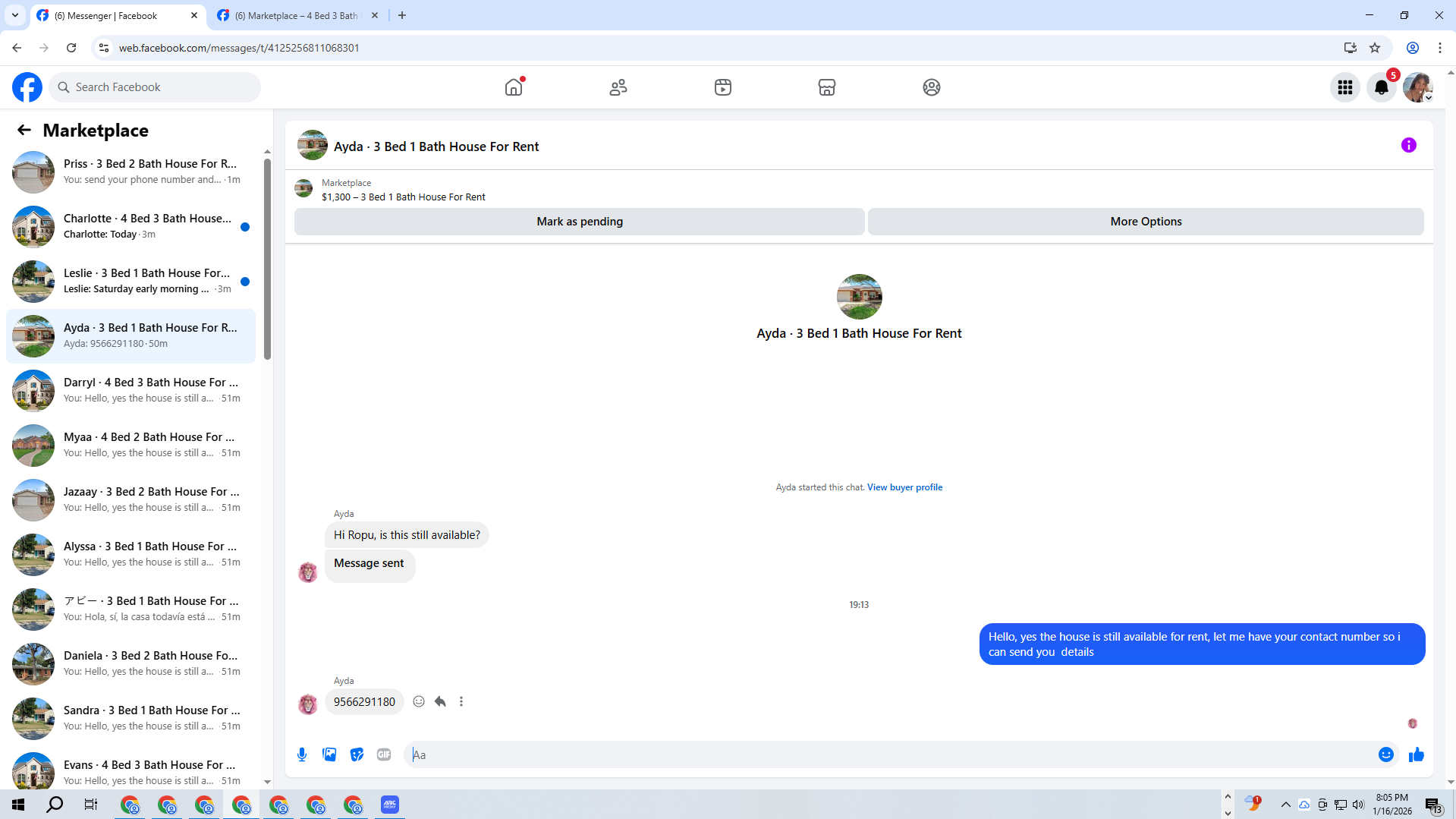
Task: Open Leslie 3 Bed 1 Bath conversation
Action: pyautogui.click(x=131, y=281)
